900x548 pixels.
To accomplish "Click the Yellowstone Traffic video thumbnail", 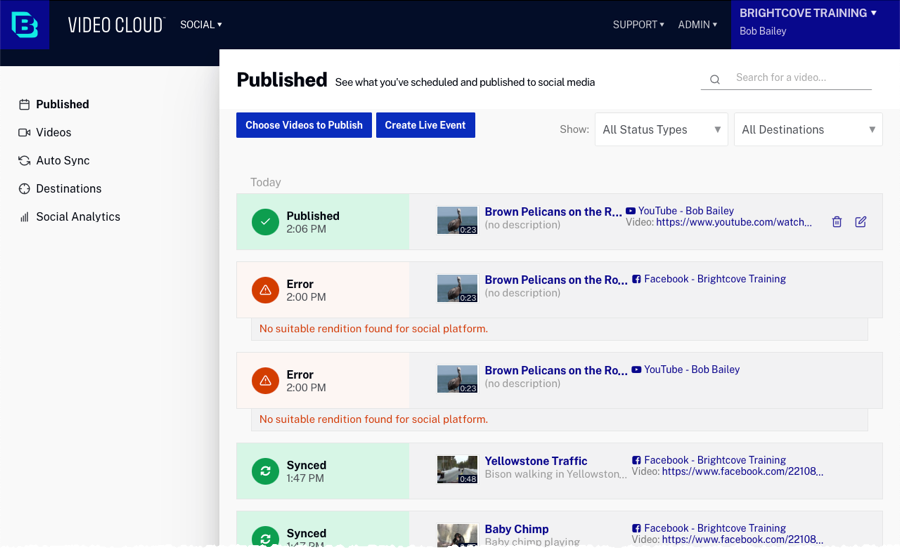I will tap(457, 470).
